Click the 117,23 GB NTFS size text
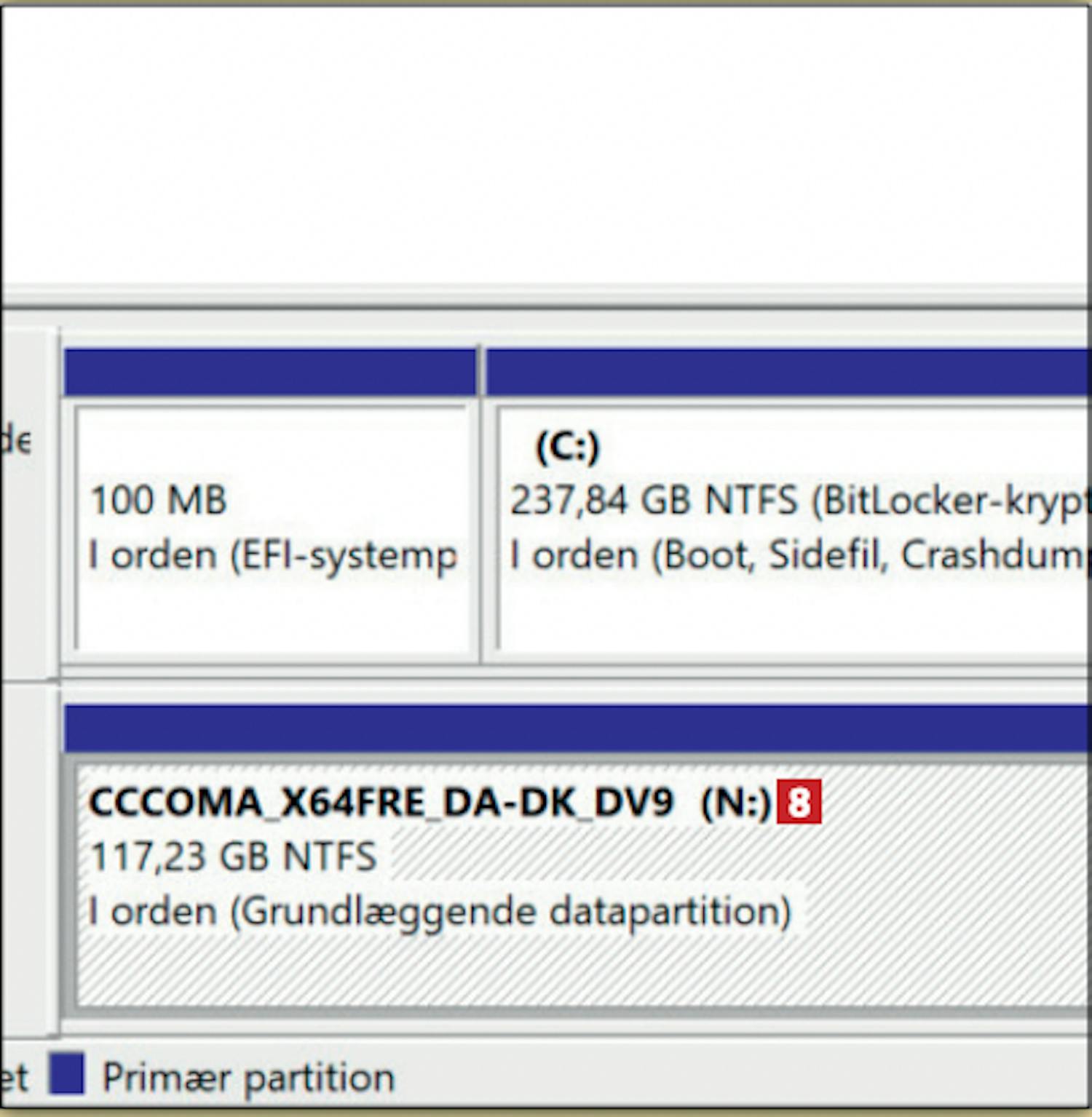 [x=233, y=856]
